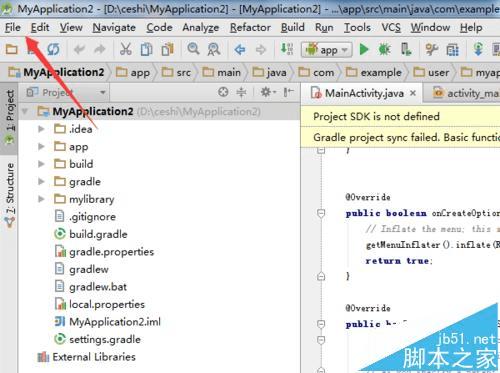Open the Build menu
Image resolution: width=500 pixels, height=373 pixels.
293,27
